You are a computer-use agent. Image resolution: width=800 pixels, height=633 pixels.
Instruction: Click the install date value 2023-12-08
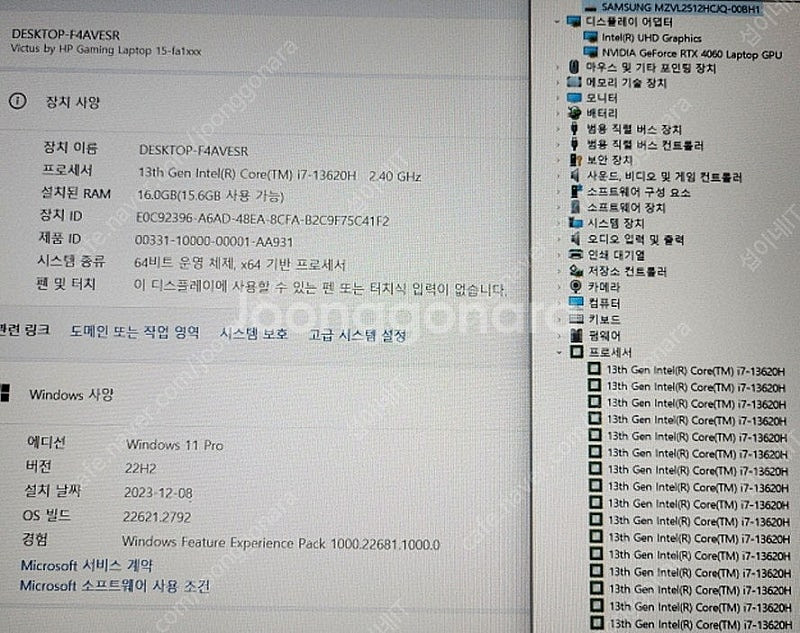tap(158, 493)
